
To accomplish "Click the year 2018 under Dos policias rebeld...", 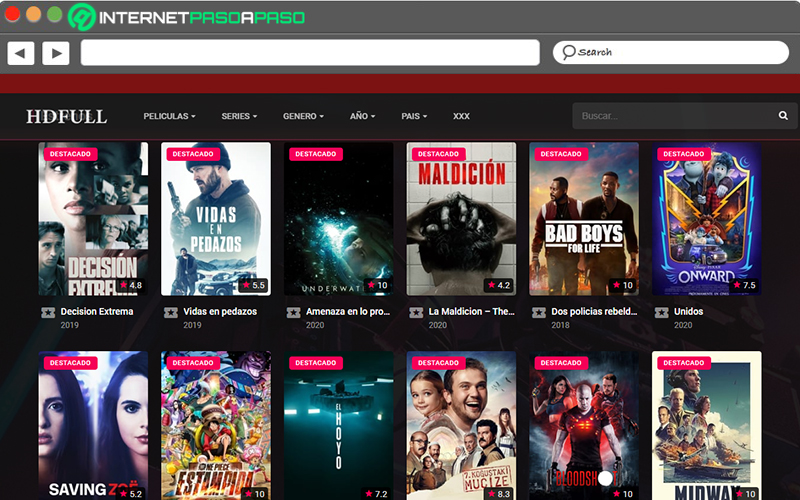I will tap(560, 325).
